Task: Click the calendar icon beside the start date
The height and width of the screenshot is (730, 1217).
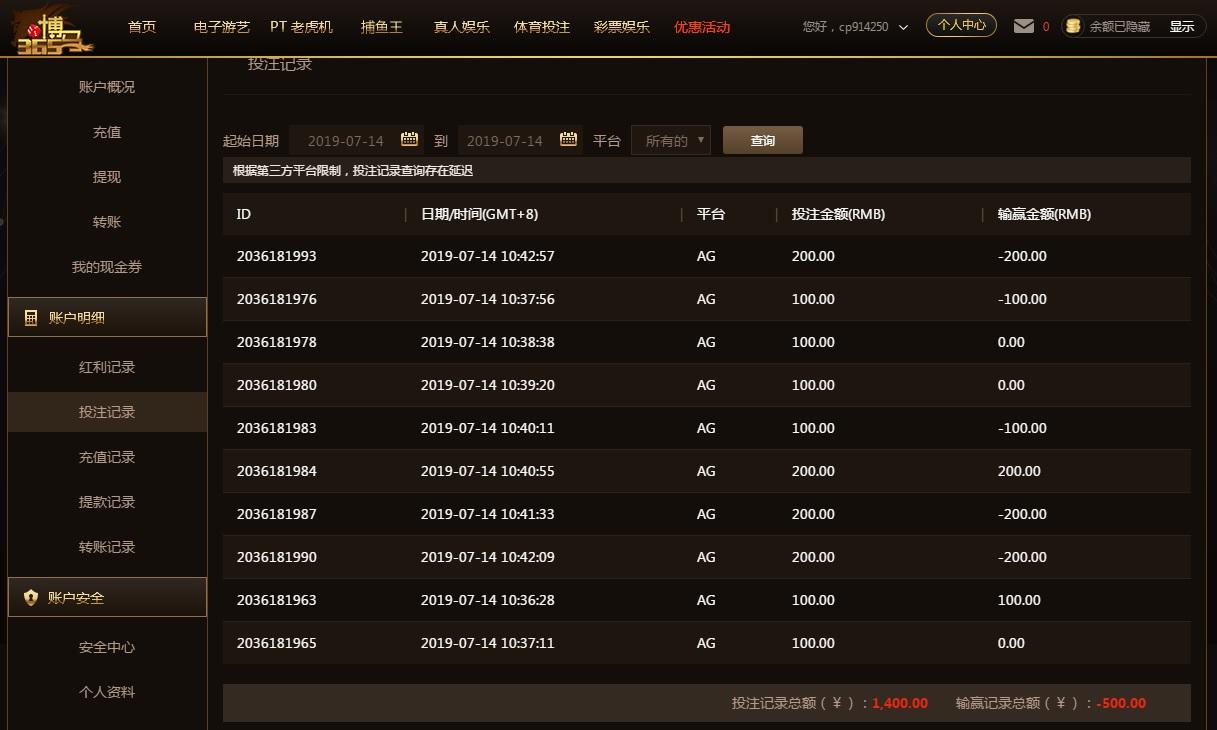Action: pos(408,140)
